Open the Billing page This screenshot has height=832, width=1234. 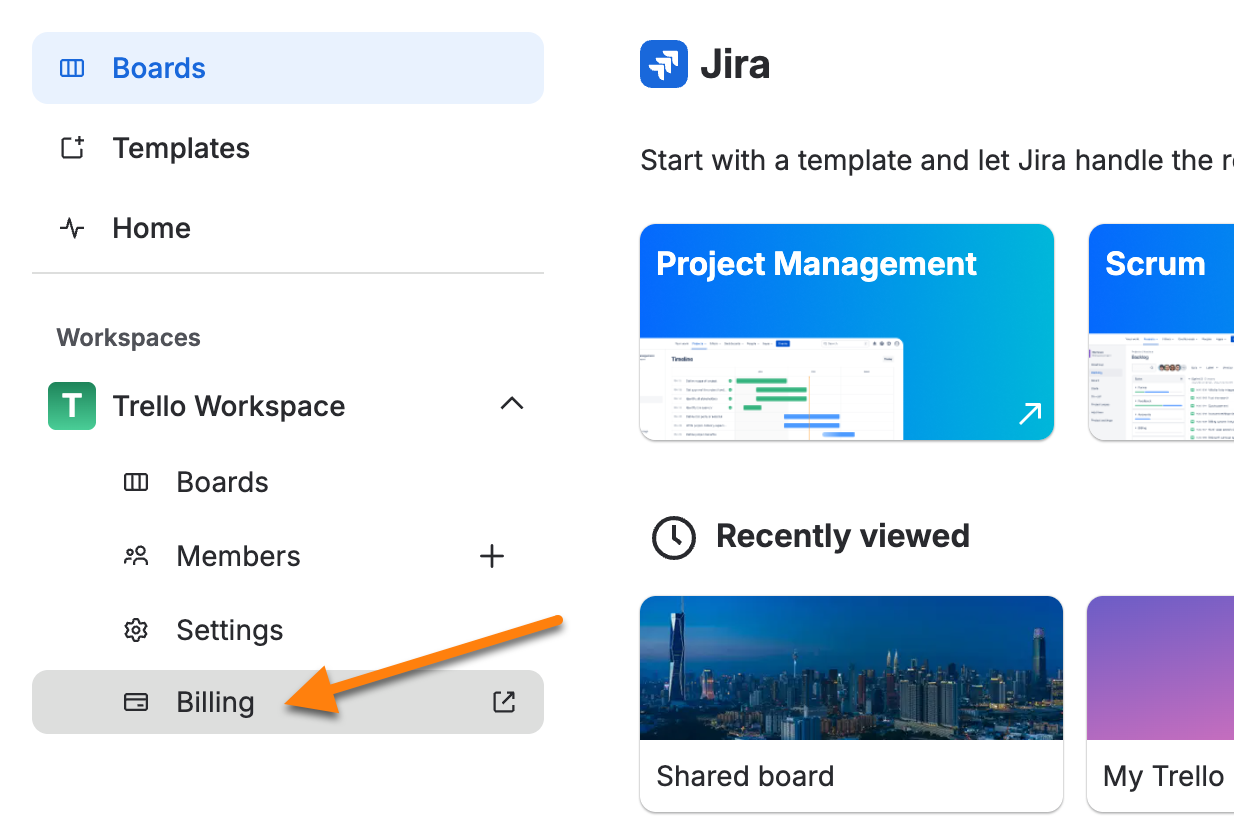pyautogui.click(x=288, y=702)
